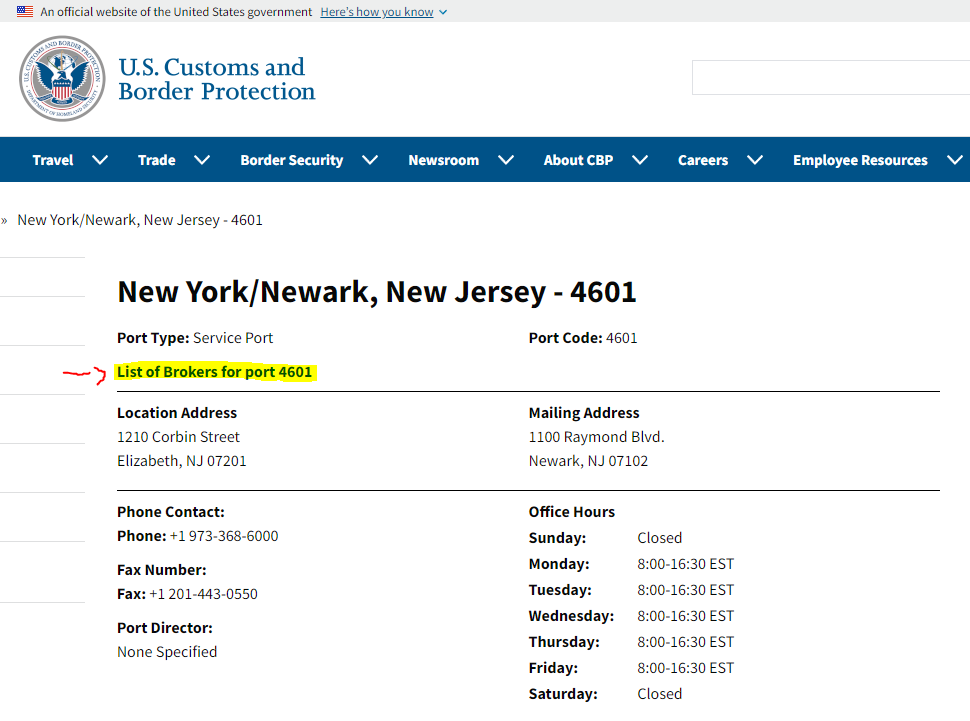Click the "Port Director:" label

165,628
